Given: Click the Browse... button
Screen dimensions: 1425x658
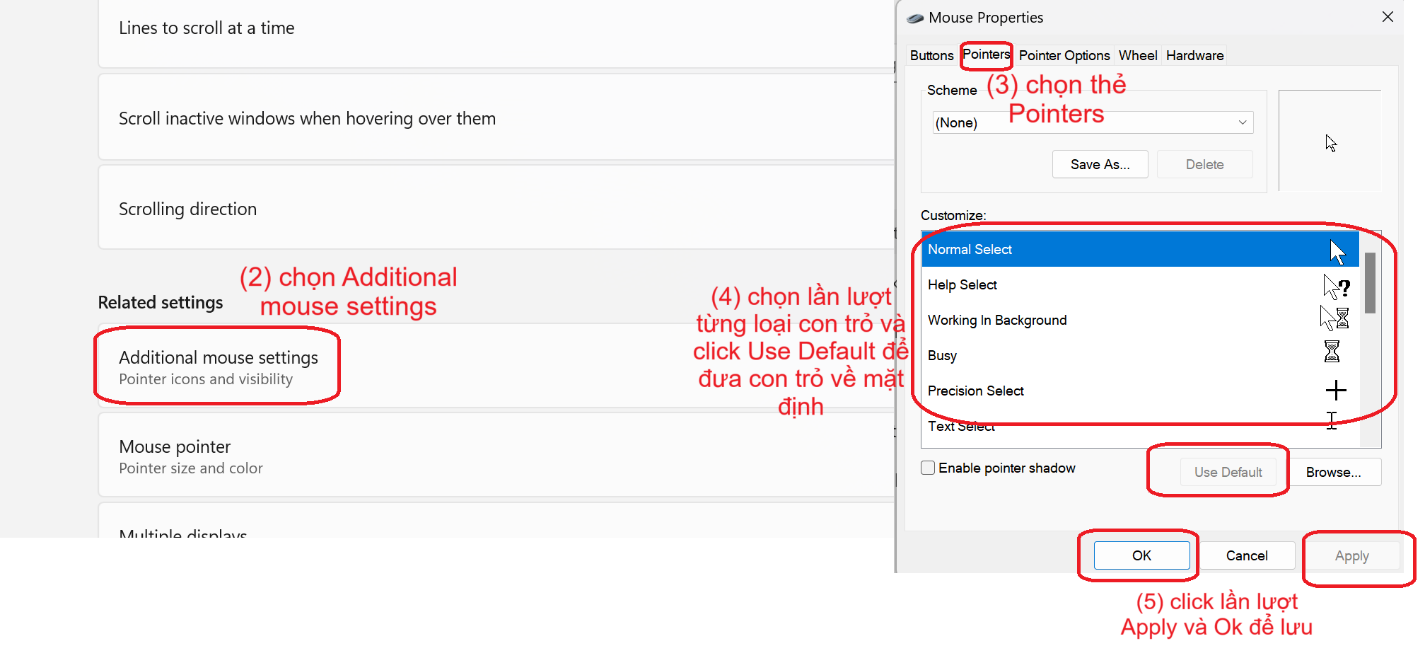Looking at the screenshot, I should tap(1333, 472).
